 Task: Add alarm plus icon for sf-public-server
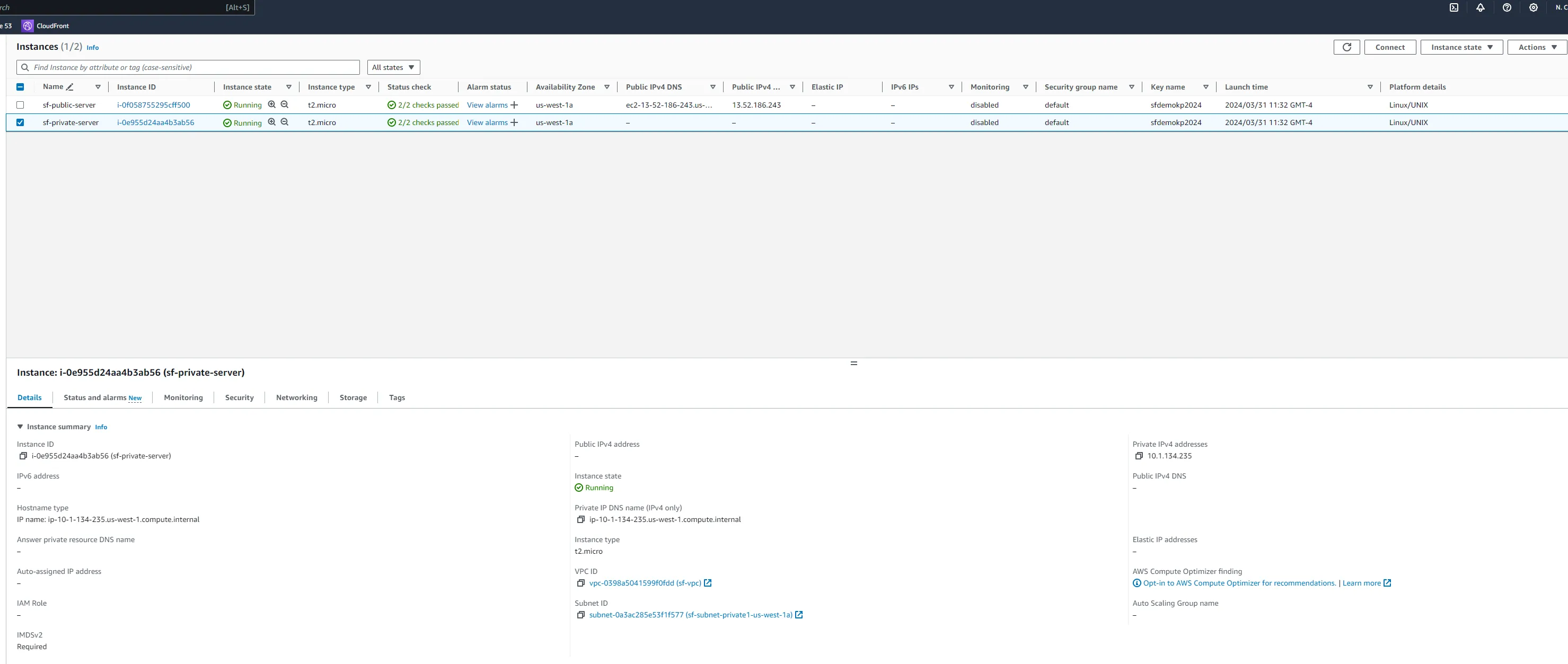(514, 105)
